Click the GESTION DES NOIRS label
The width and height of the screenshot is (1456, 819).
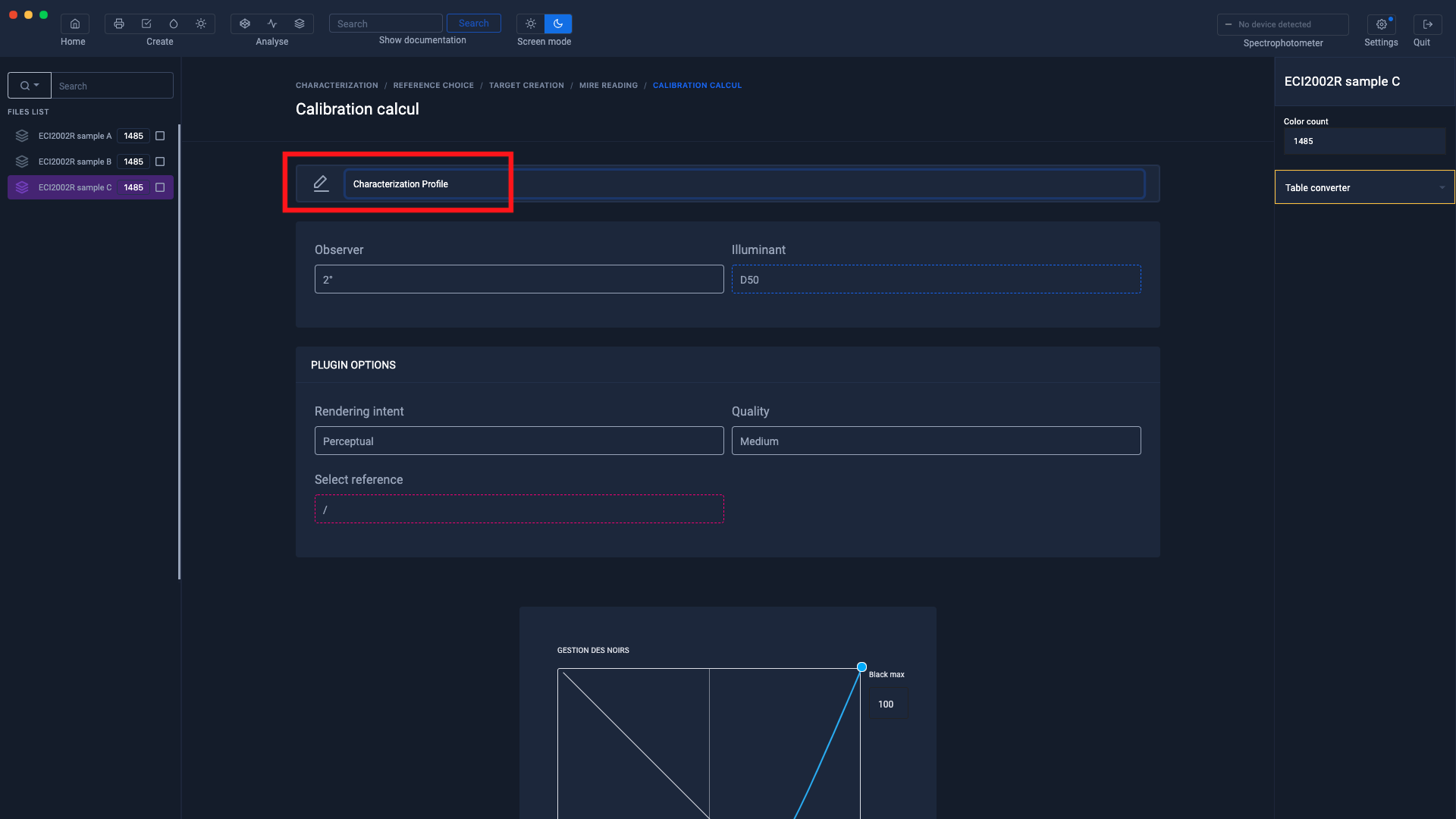(593, 650)
